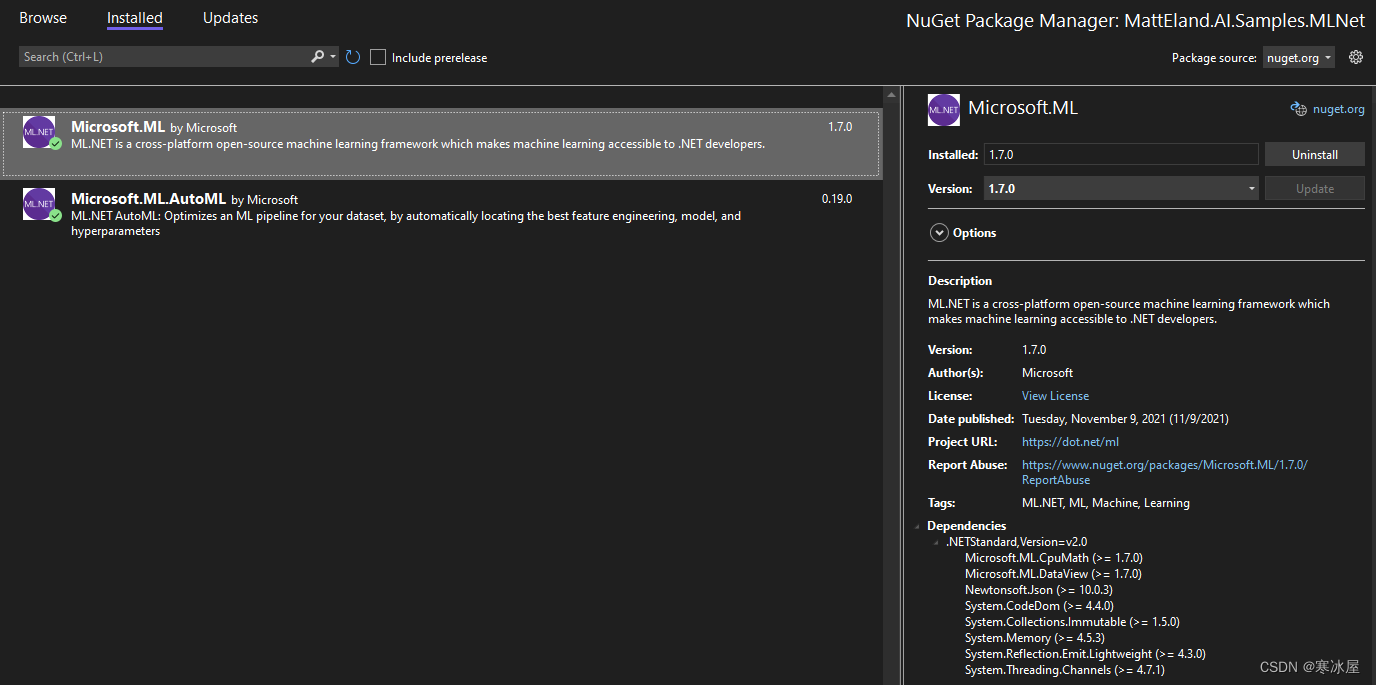Click the search magnifier icon
This screenshot has width=1376, height=685.
tap(318, 57)
